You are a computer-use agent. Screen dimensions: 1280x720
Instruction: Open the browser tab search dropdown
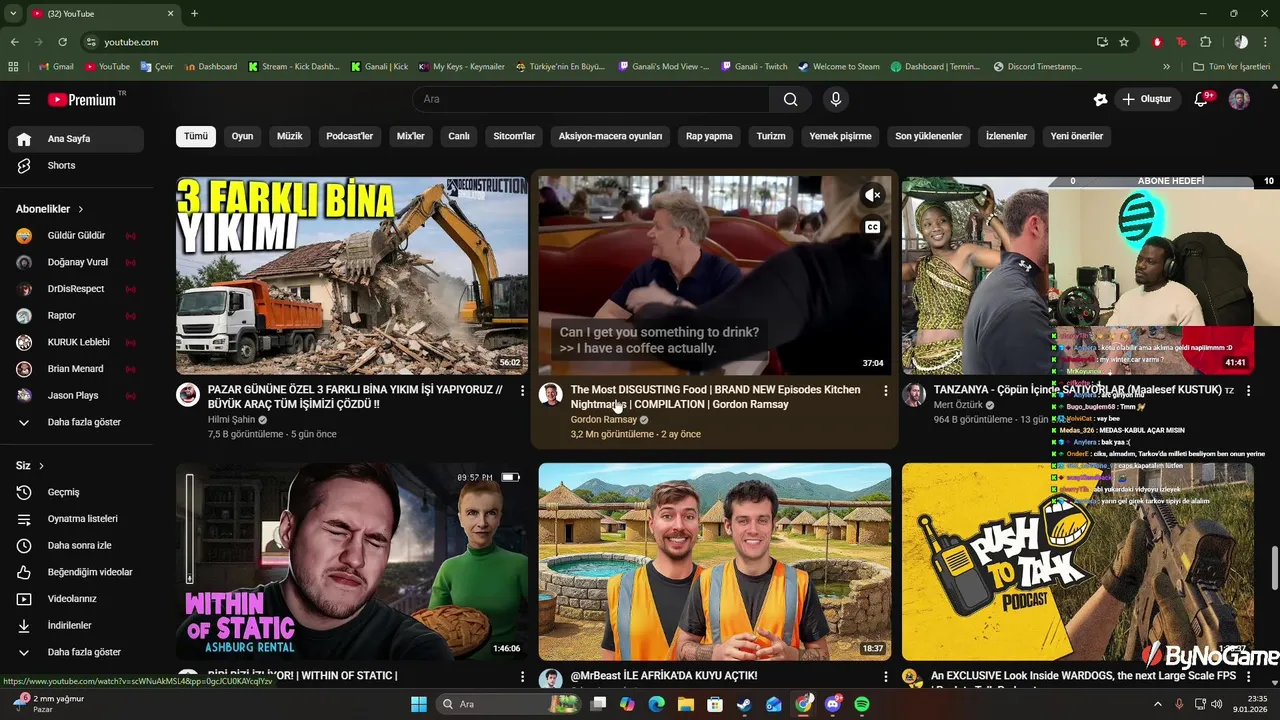pos(13,13)
